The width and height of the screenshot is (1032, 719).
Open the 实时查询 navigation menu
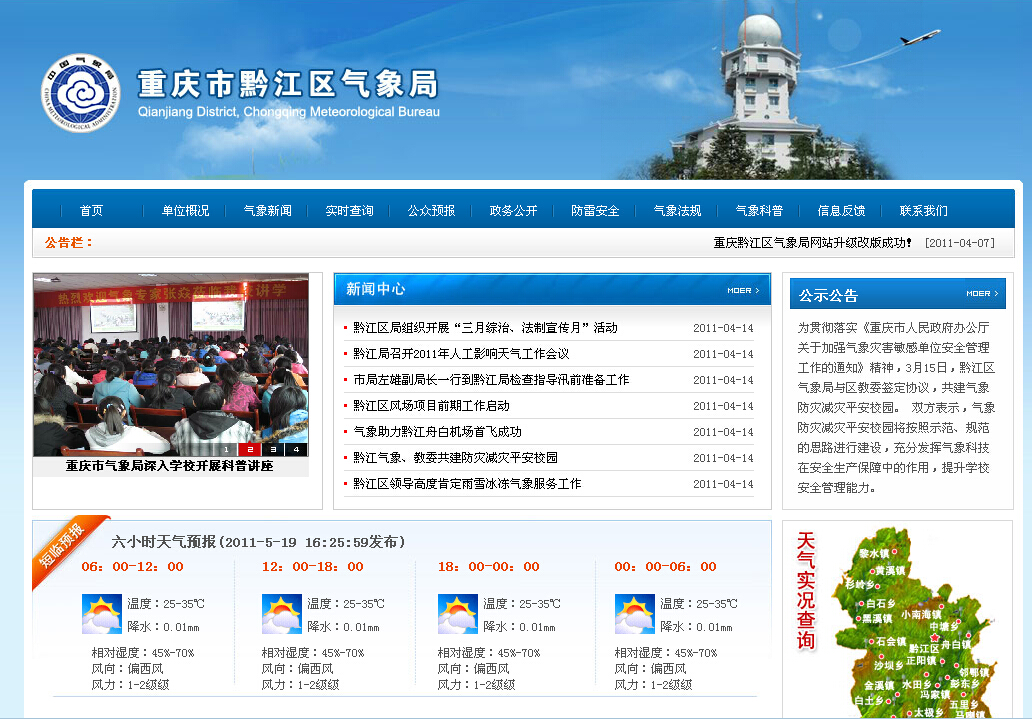pyautogui.click(x=349, y=211)
